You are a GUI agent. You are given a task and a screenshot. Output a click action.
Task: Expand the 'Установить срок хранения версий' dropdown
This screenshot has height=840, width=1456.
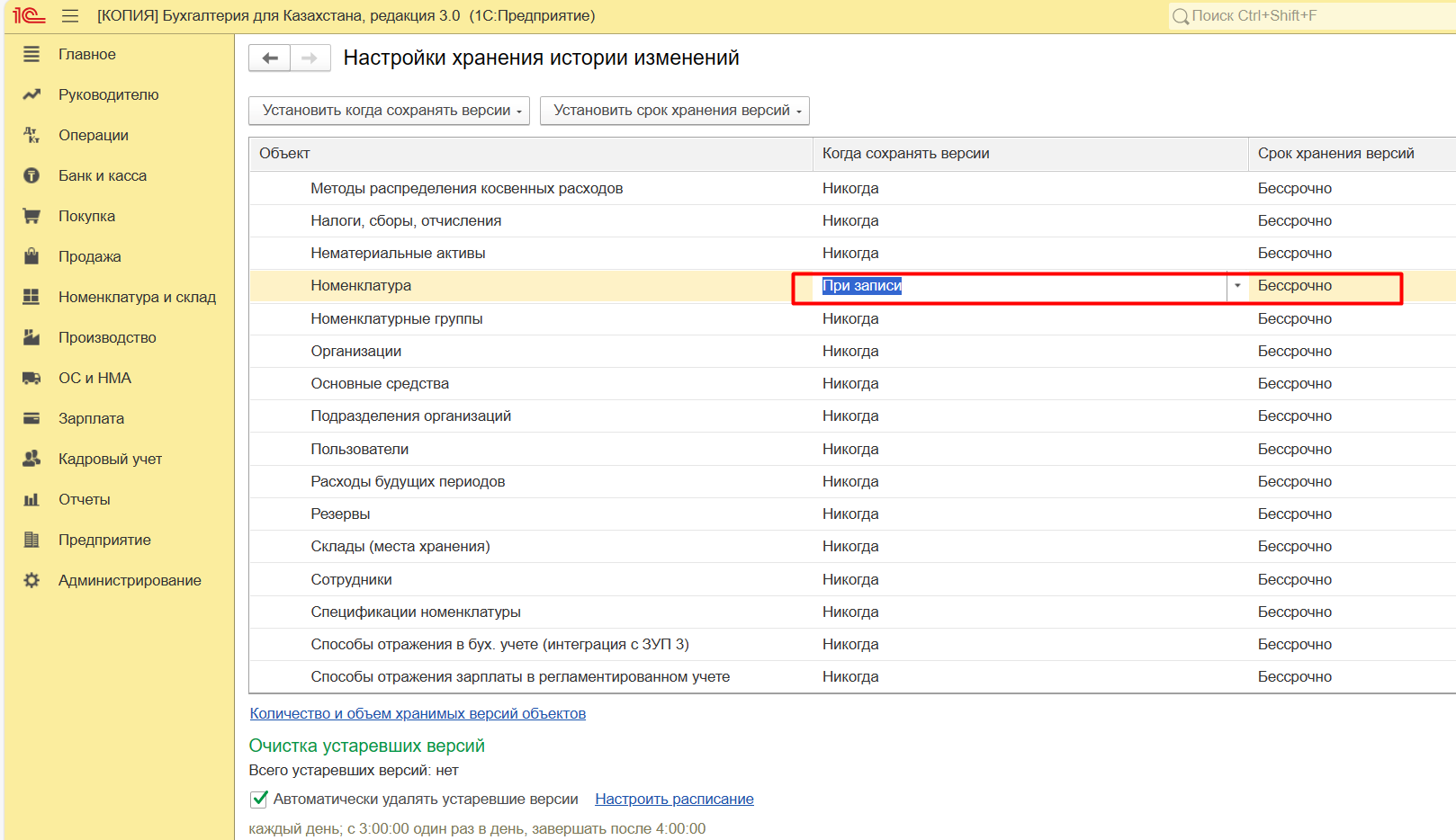[674, 111]
